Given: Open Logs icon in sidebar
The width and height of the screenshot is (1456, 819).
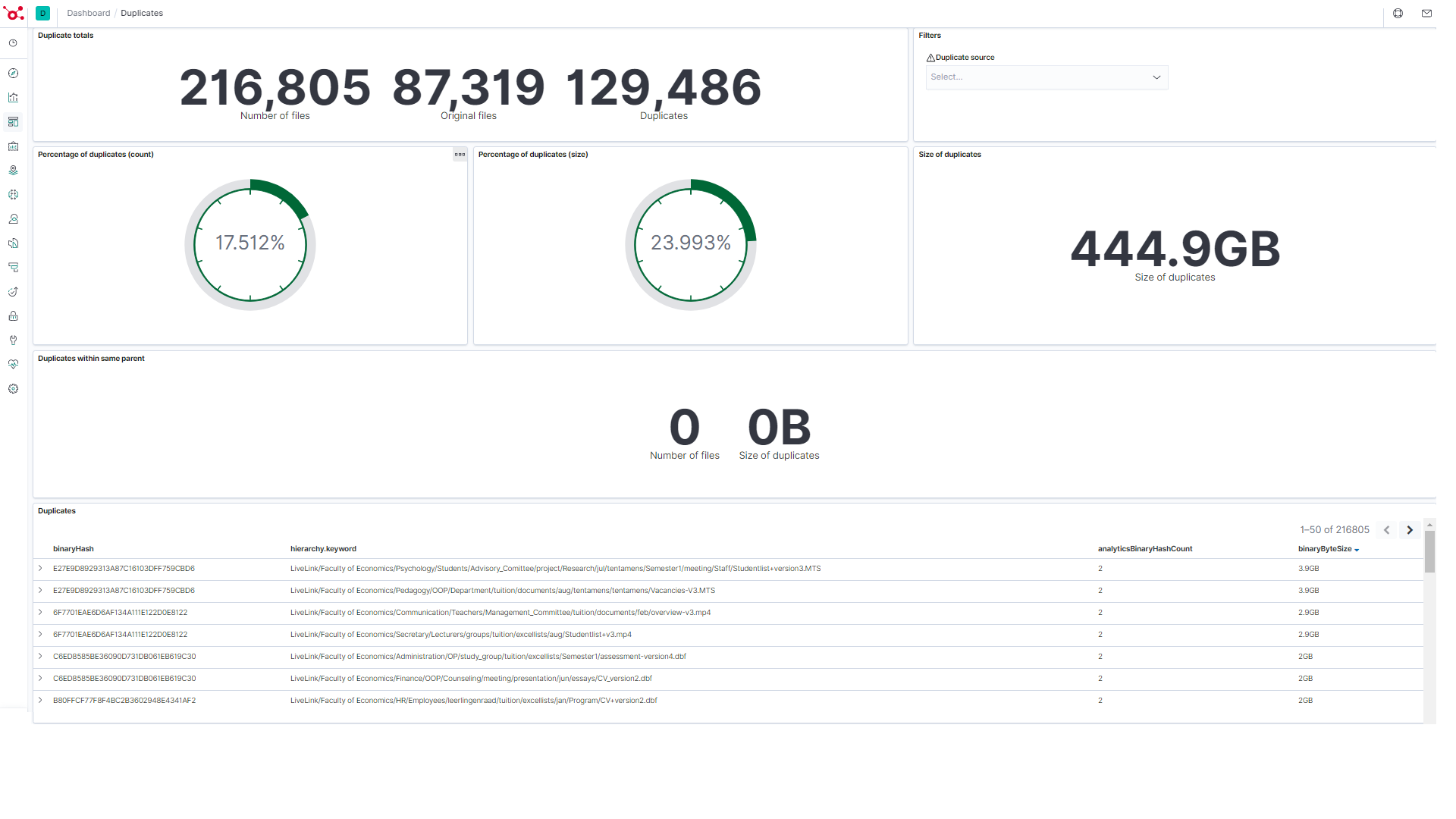Looking at the screenshot, I should point(13,243).
